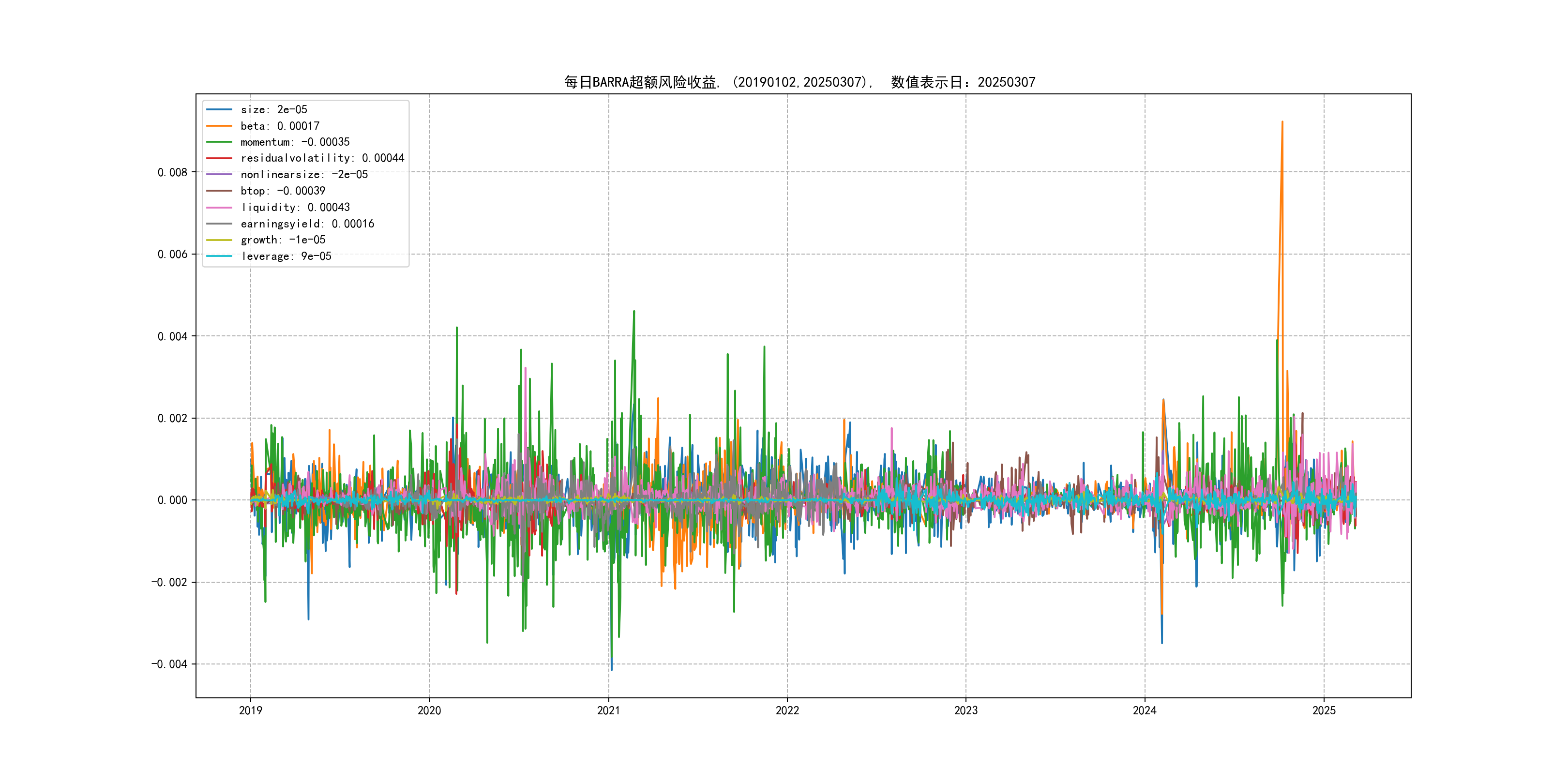Click the beta legend orange line swatch

pos(219,126)
